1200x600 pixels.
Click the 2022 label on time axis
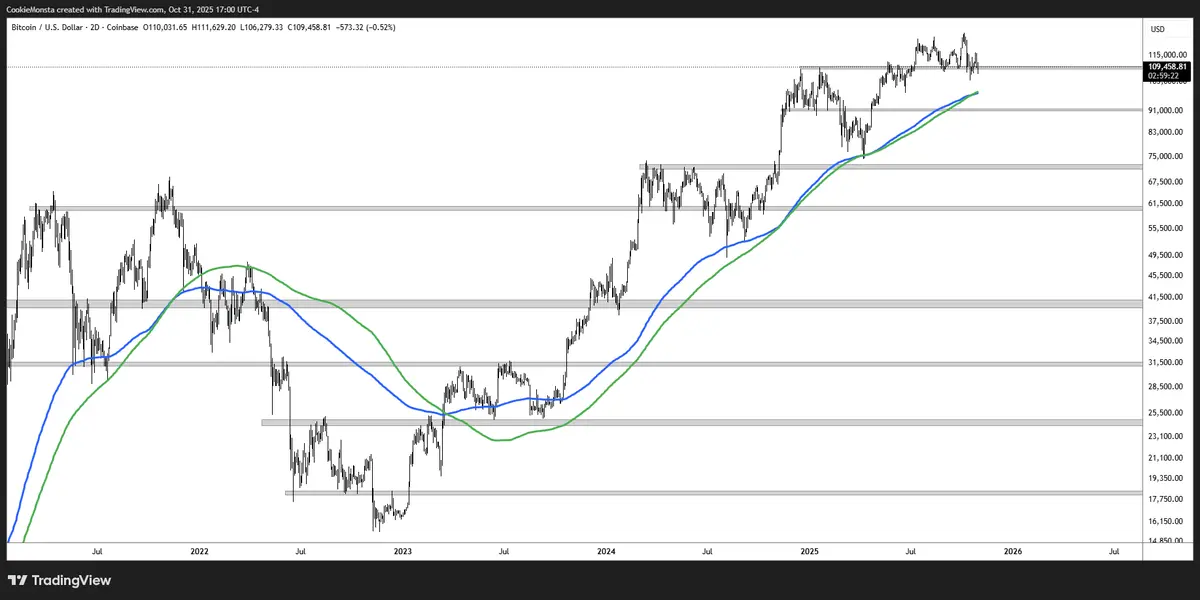198,551
